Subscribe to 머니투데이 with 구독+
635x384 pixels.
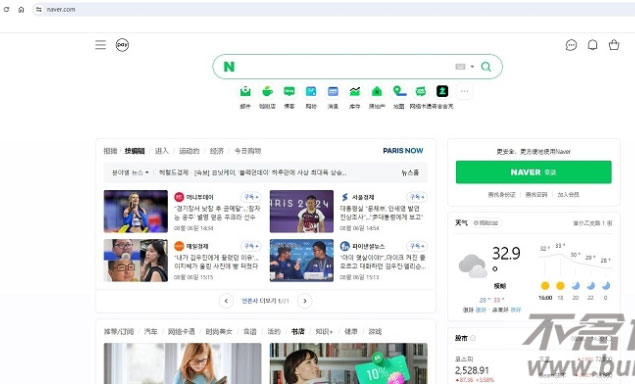pyautogui.click(x=251, y=197)
